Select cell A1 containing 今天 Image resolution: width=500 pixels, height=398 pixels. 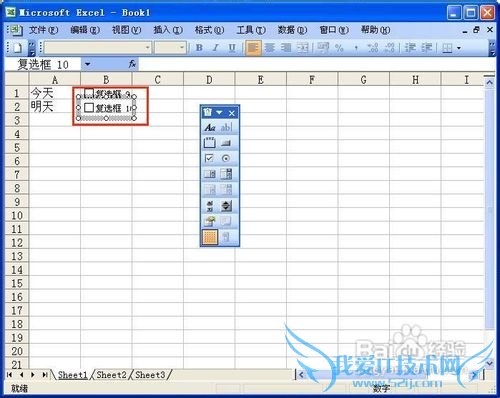pos(55,92)
